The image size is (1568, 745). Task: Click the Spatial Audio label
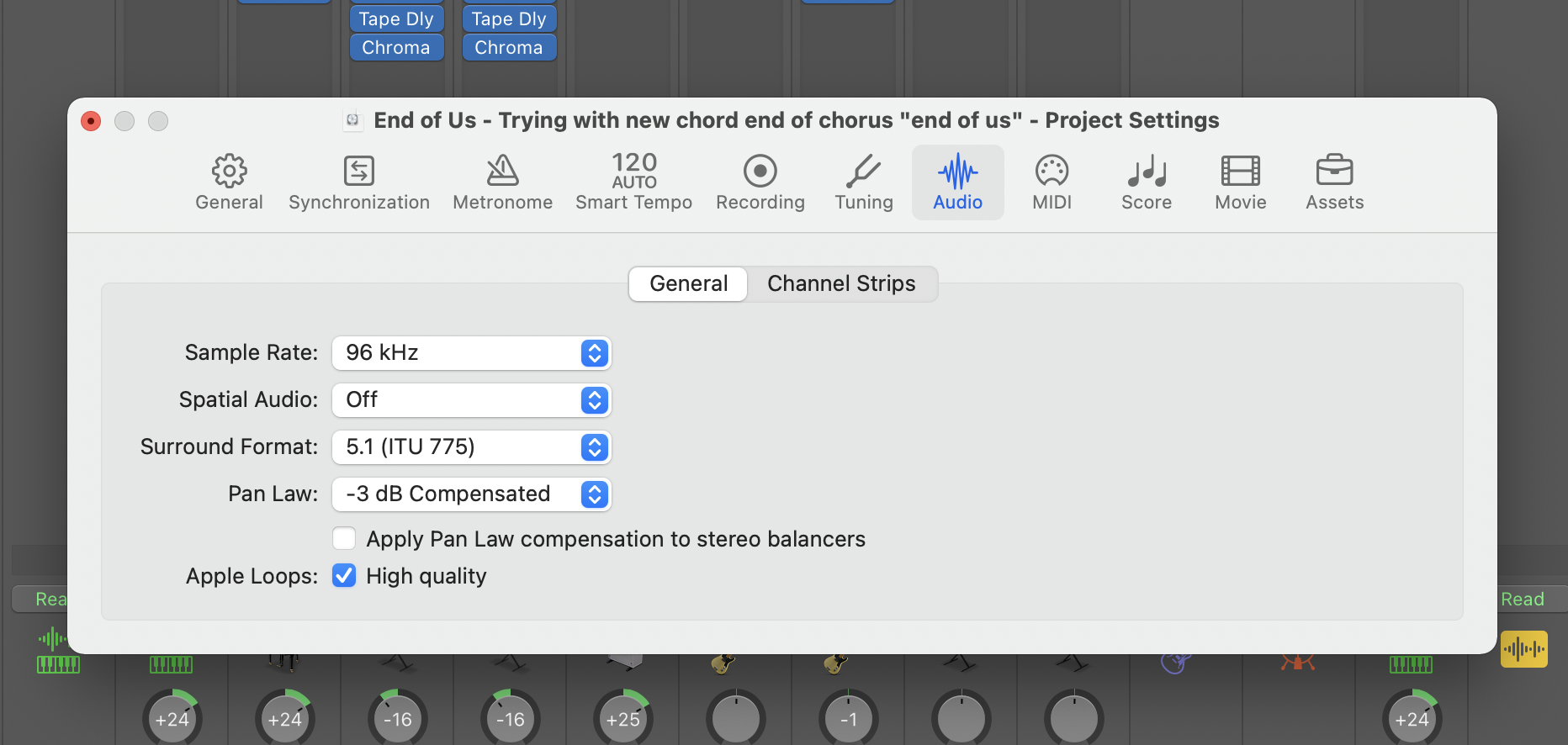point(249,399)
